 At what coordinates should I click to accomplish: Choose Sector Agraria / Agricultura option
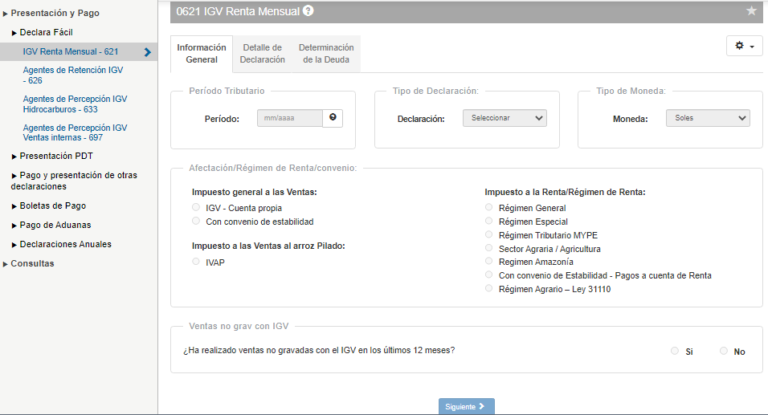pyautogui.click(x=489, y=248)
